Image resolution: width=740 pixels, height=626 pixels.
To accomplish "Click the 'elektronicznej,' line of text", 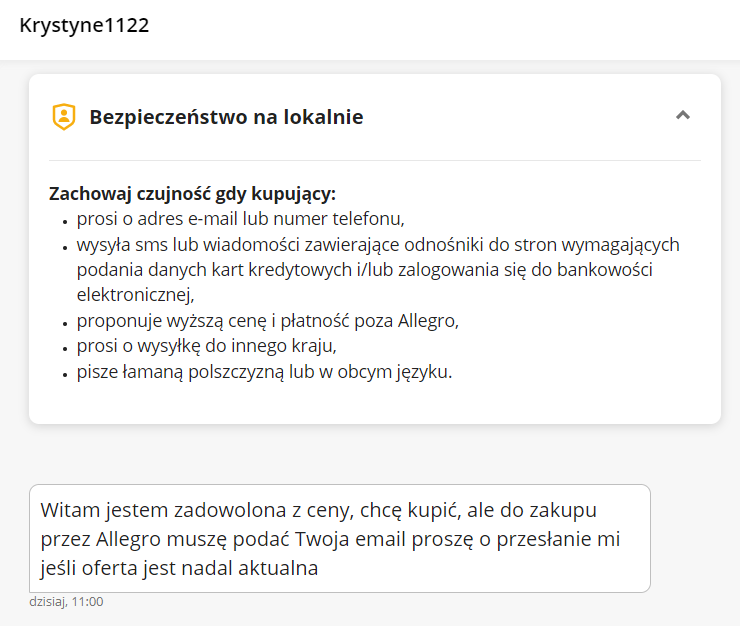I will click(x=135, y=295).
